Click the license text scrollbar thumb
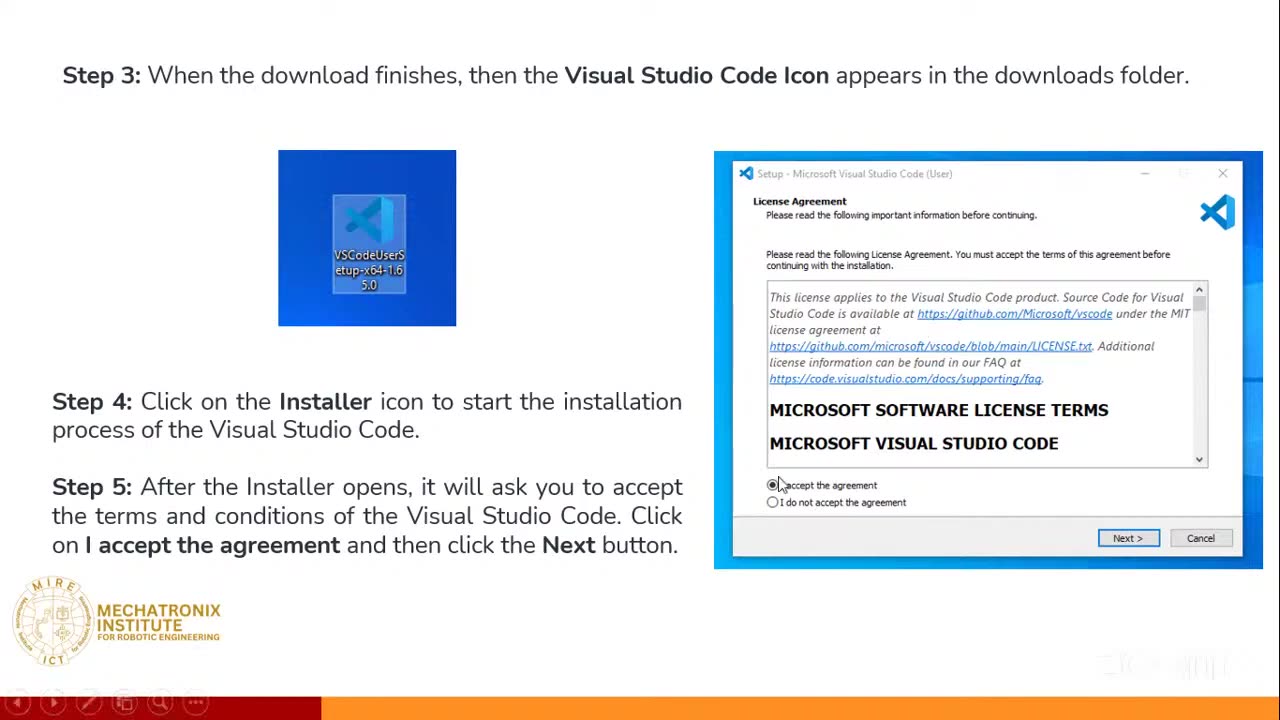Screen dimensions: 1280x720 point(1199,304)
